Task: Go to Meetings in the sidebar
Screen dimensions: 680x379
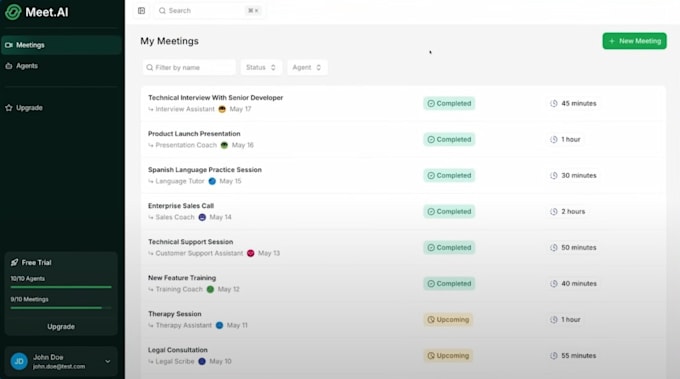Action: (61, 45)
